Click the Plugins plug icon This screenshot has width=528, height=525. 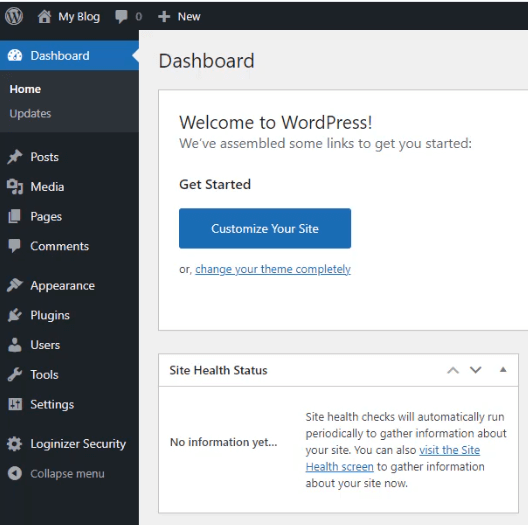click(14, 315)
